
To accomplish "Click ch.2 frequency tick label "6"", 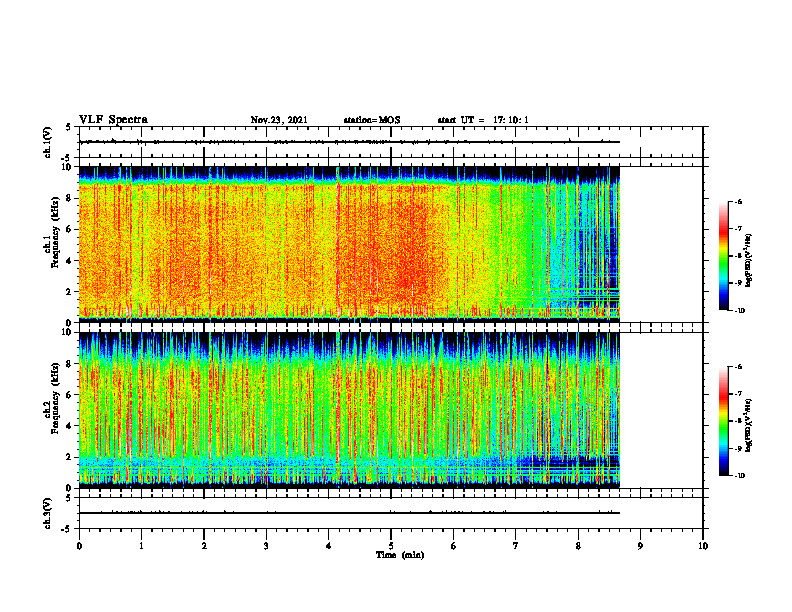I will pyautogui.click(x=69, y=395).
